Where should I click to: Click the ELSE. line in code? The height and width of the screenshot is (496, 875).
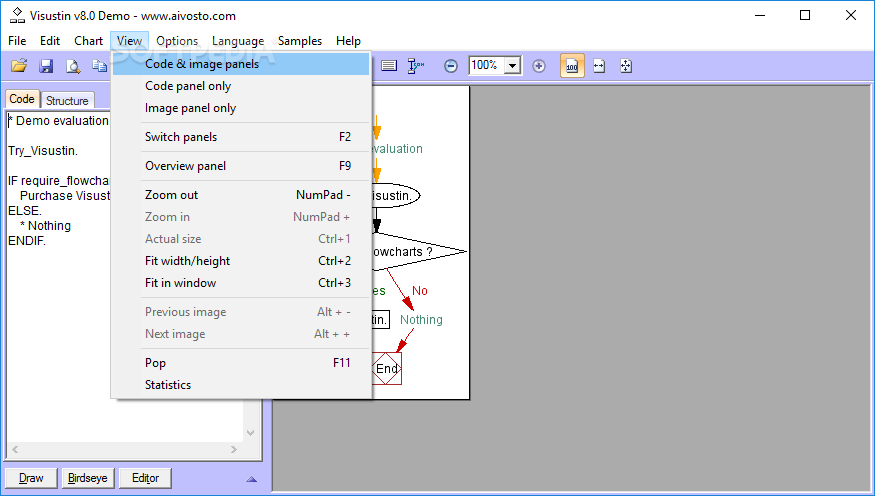(25, 211)
